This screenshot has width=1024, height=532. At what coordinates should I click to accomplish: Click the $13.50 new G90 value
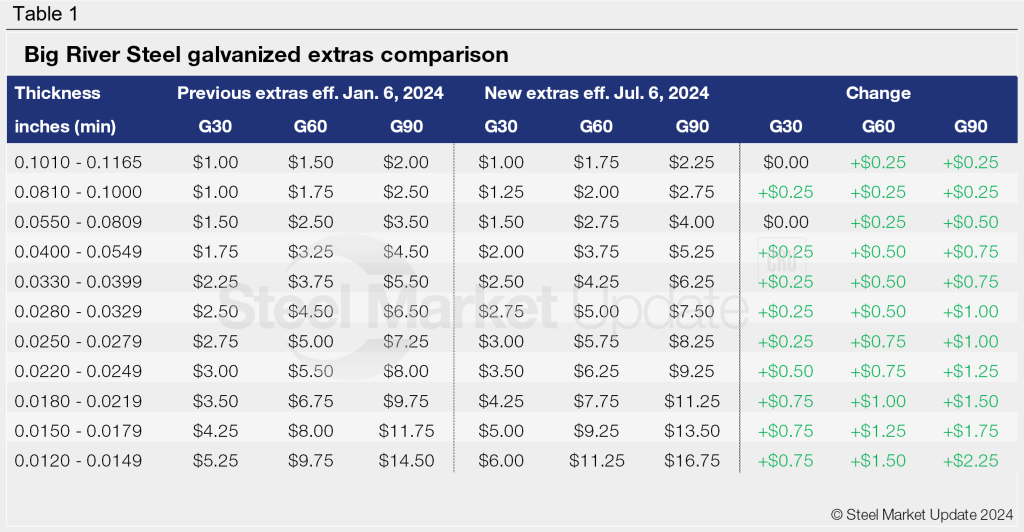point(692,431)
